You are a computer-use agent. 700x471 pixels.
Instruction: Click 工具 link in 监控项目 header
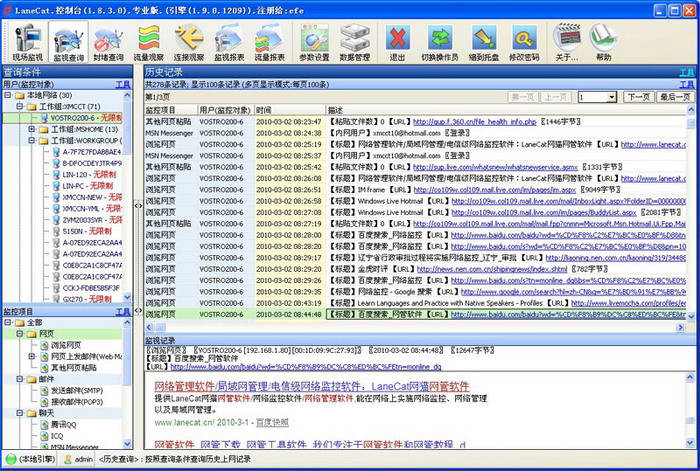coord(123,311)
